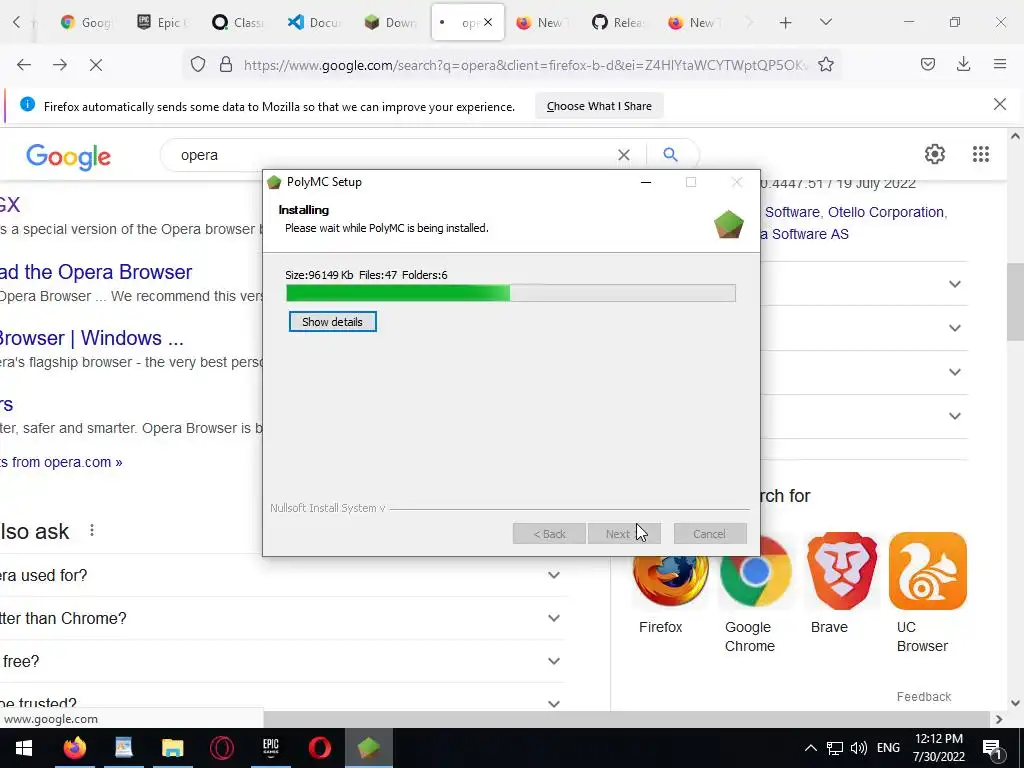Viewport: 1024px width, 768px height.
Task: Go to the Google home logo
Action: coord(69,156)
